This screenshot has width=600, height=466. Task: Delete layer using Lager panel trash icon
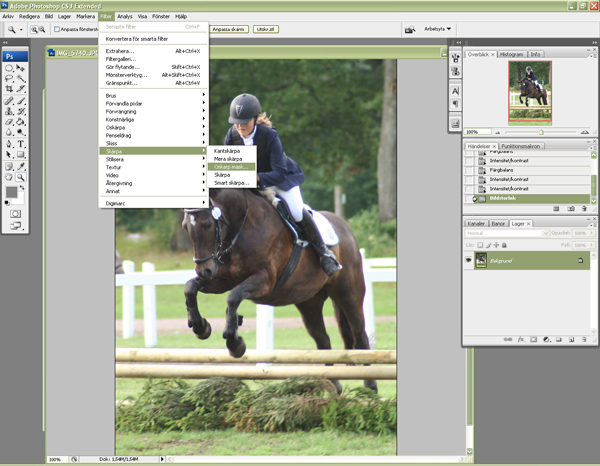(584, 339)
